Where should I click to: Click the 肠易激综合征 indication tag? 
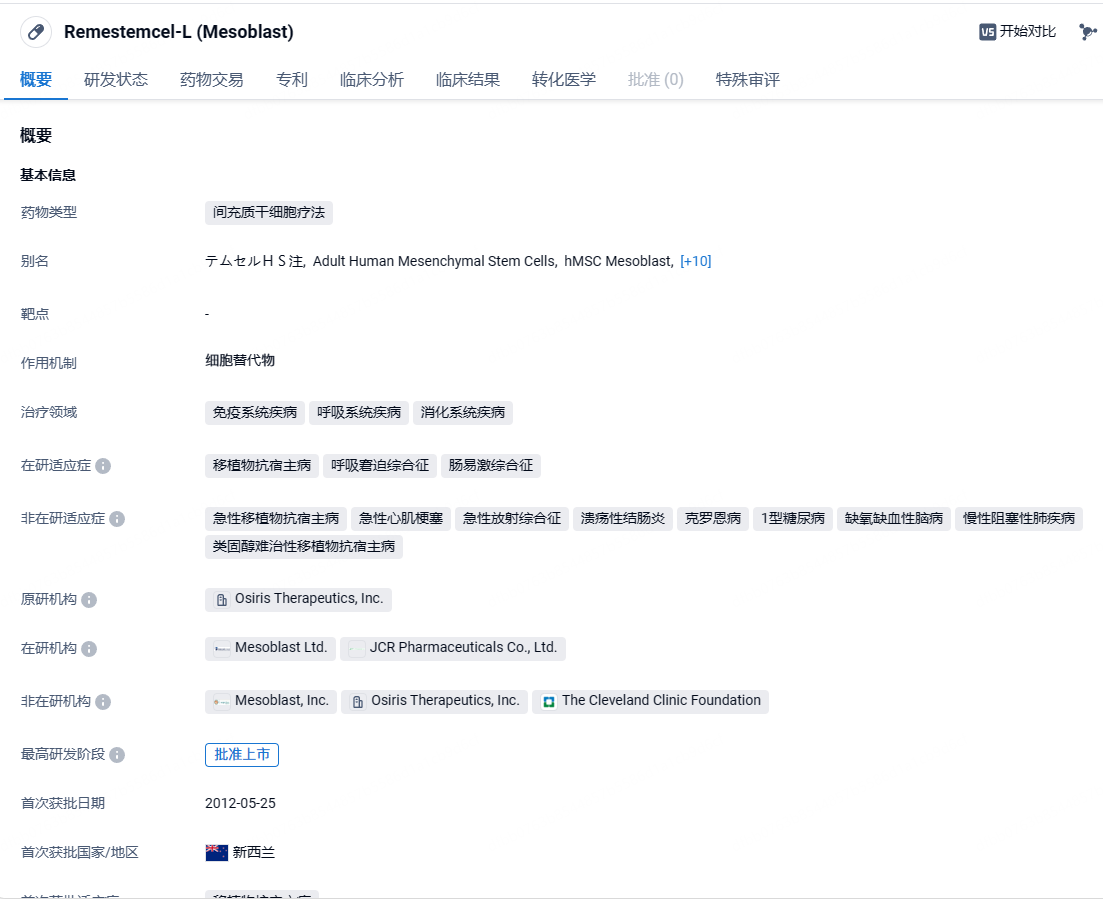point(491,466)
